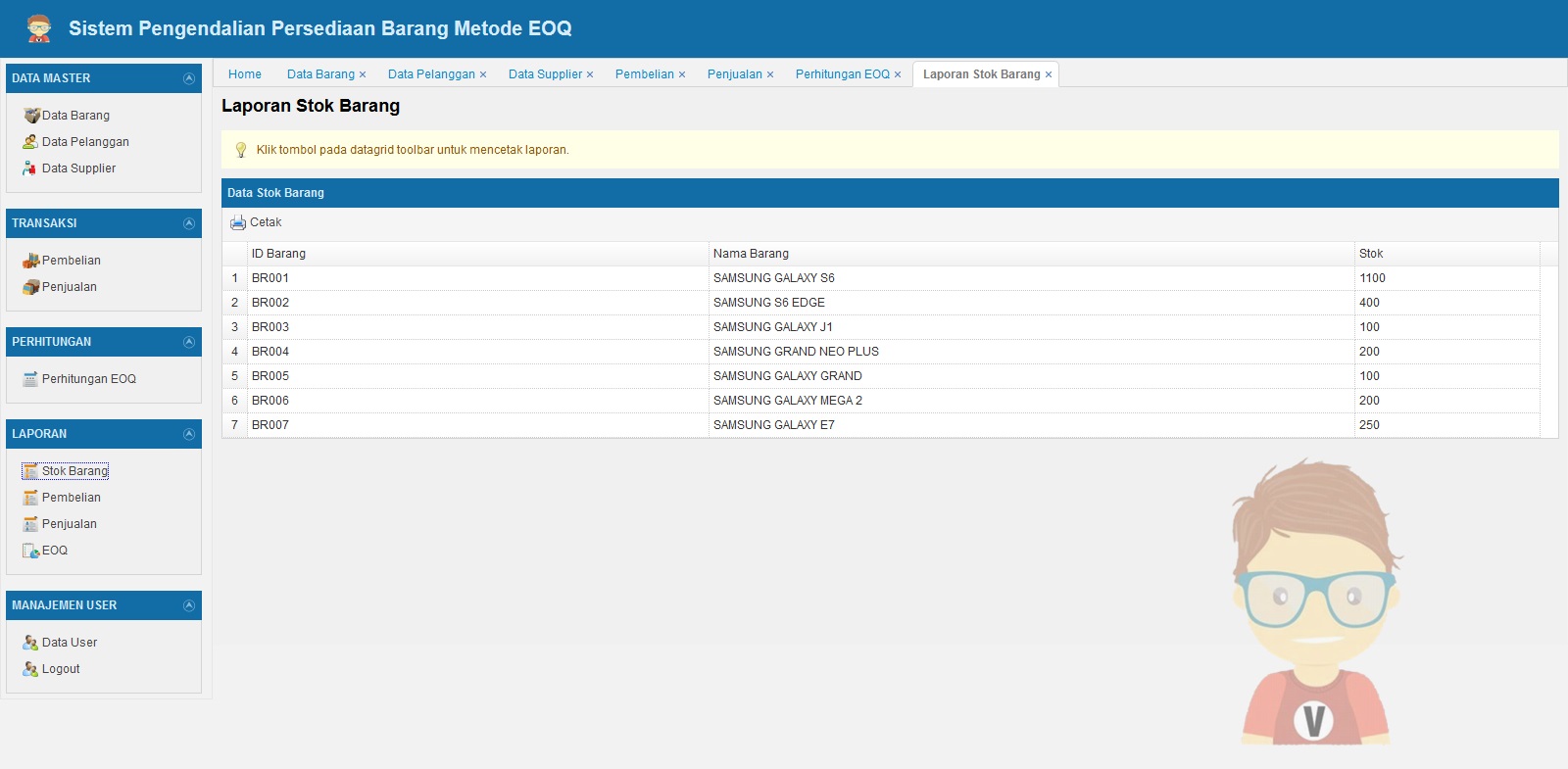Click the mascot logo in the header
Screen dimensions: 1568x769
click(39, 28)
